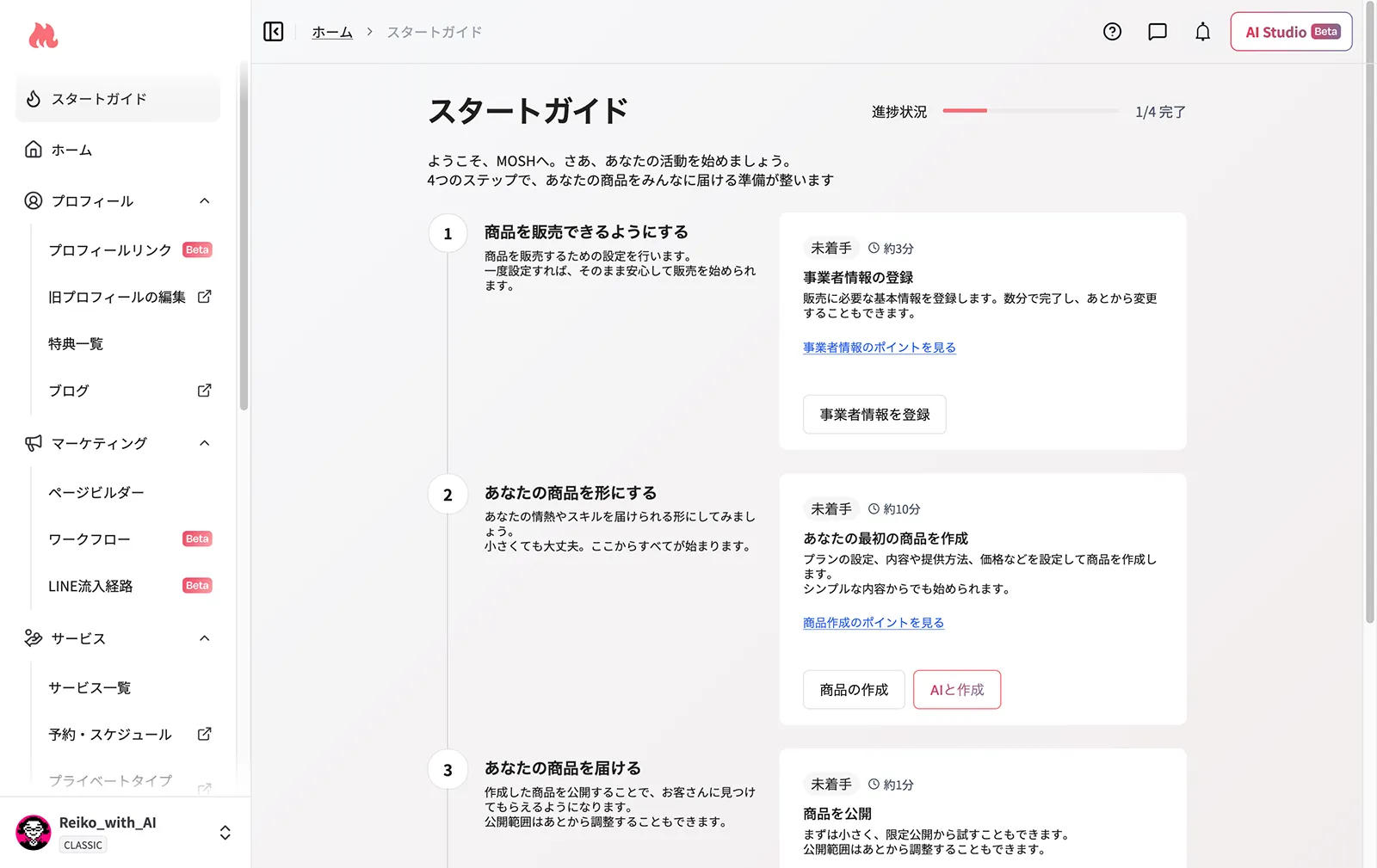Click the スタートガイド breadcrumb text
The height and width of the screenshot is (868, 1377).
(435, 32)
